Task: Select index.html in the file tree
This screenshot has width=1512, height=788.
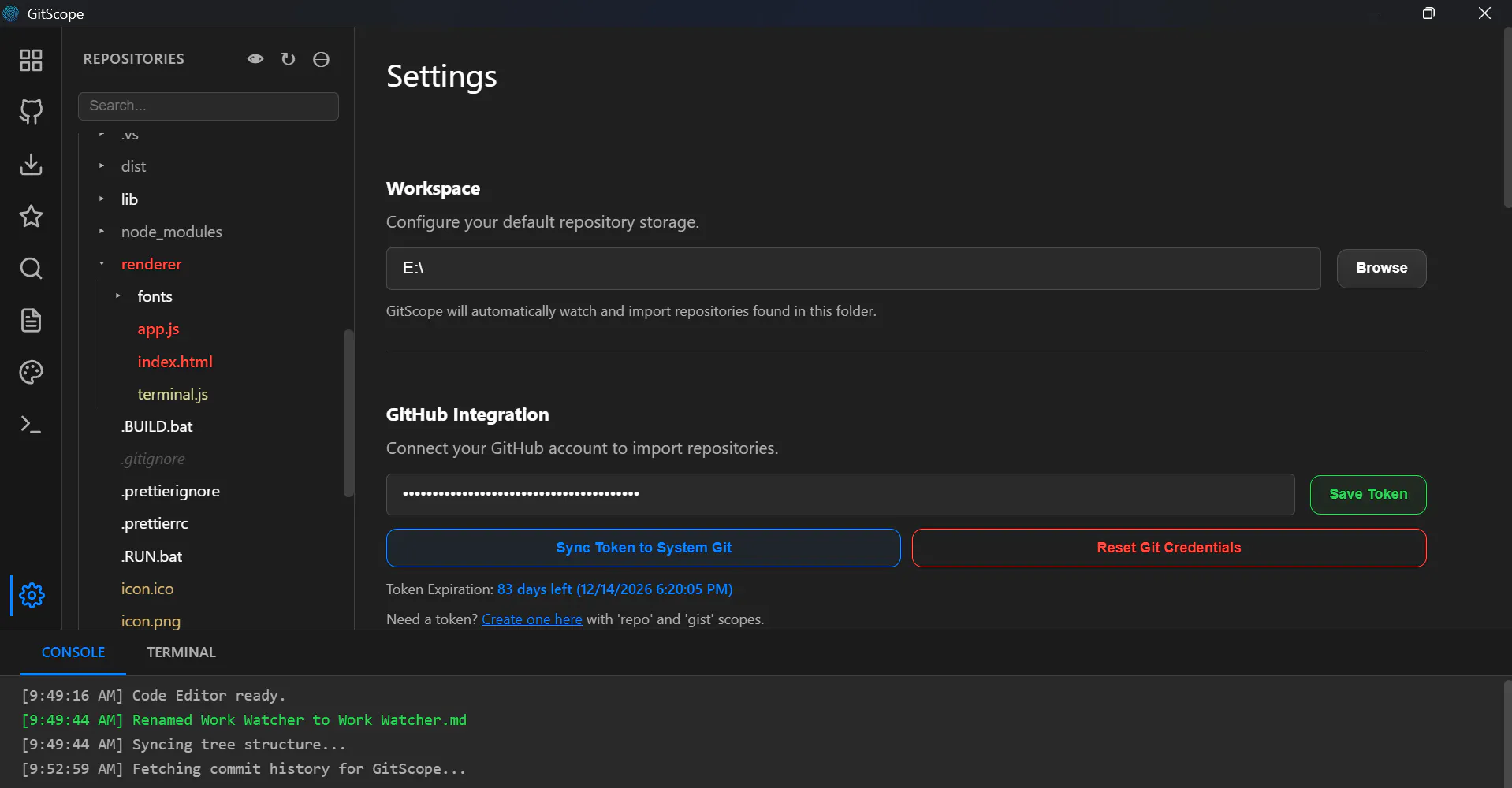Action: tap(175, 362)
